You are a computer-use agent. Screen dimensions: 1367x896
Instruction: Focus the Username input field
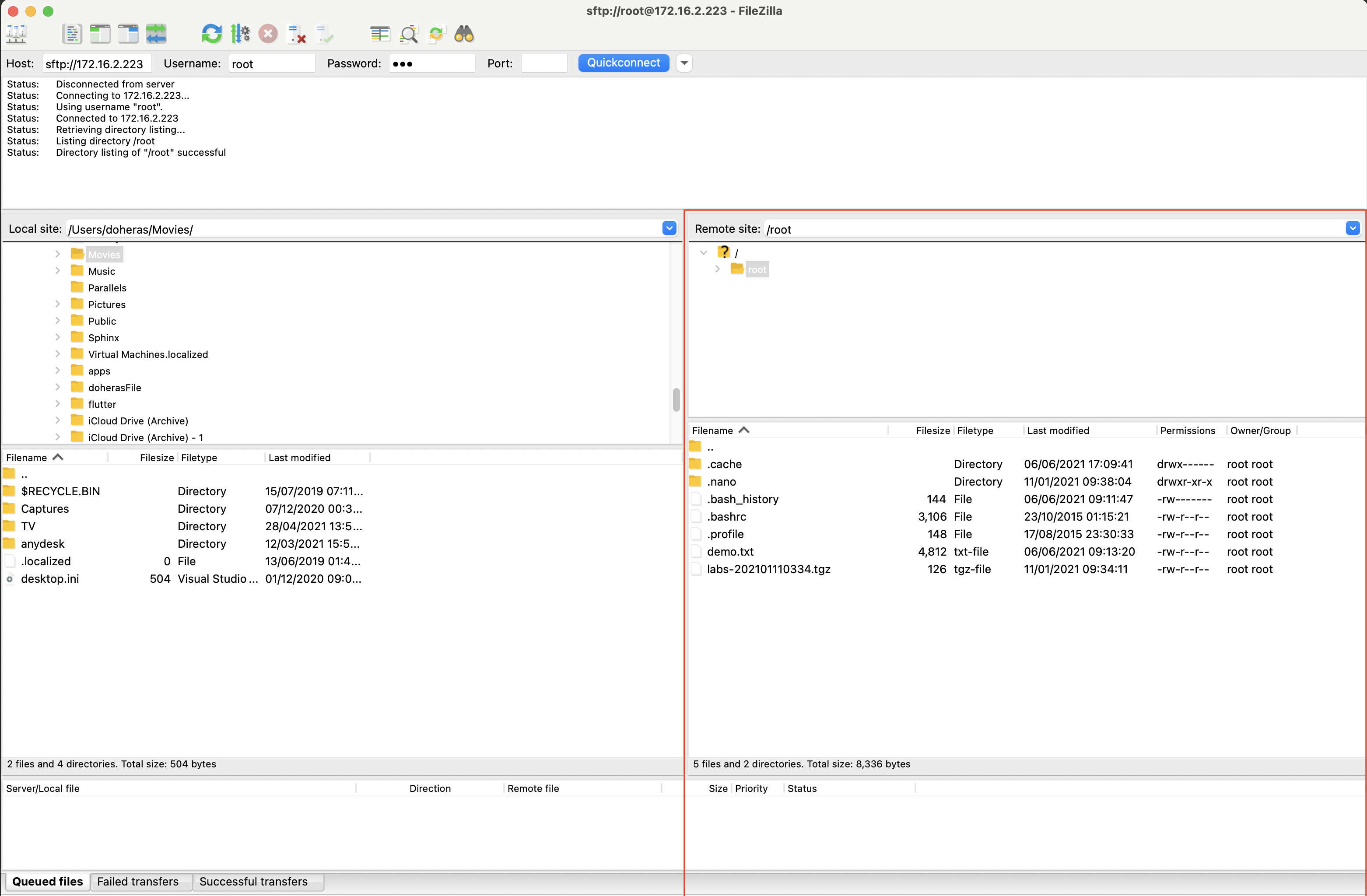click(272, 64)
